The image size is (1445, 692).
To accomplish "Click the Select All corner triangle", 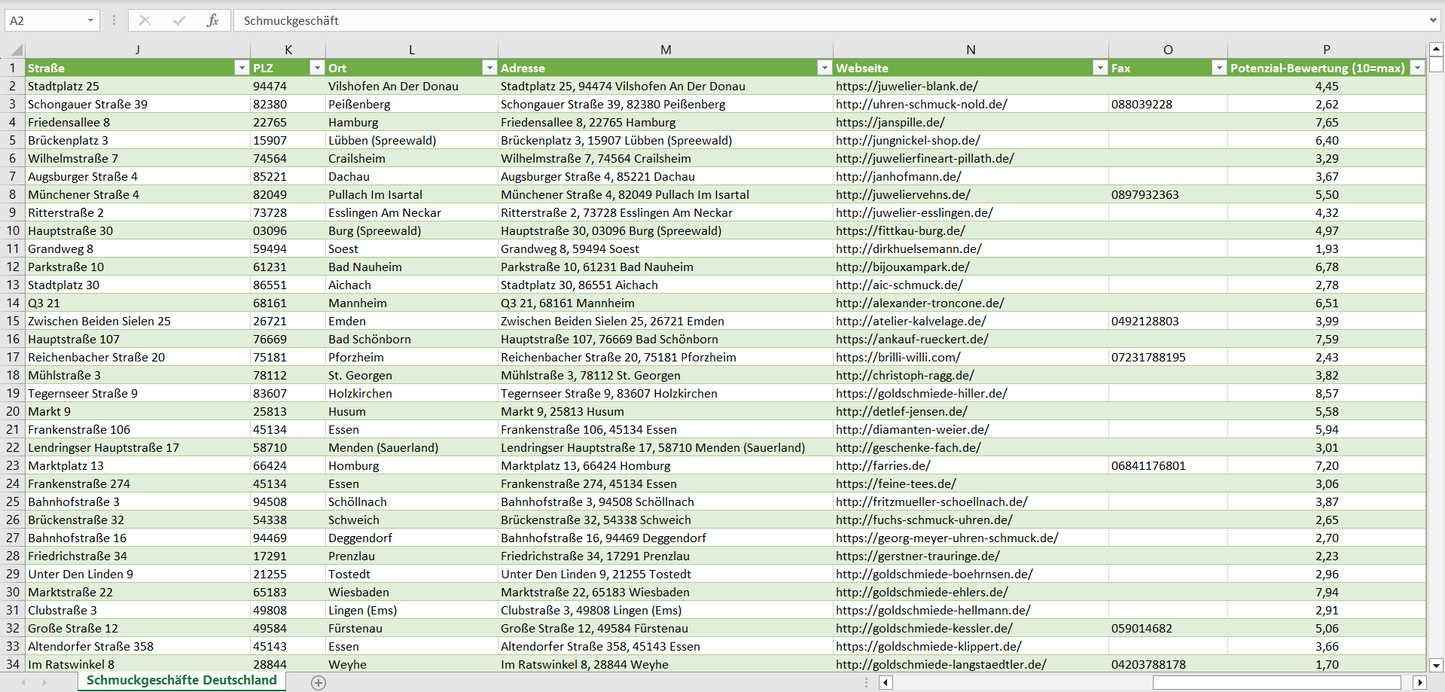I will (16, 50).
